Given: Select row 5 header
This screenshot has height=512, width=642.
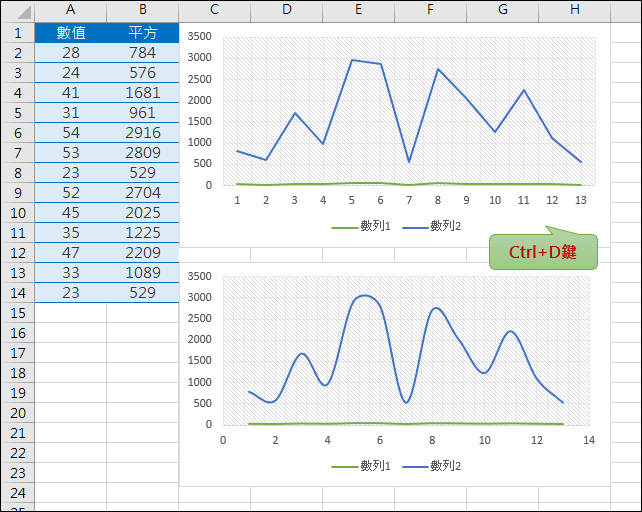Looking at the screenshot, I should click(x=18, y=113).
